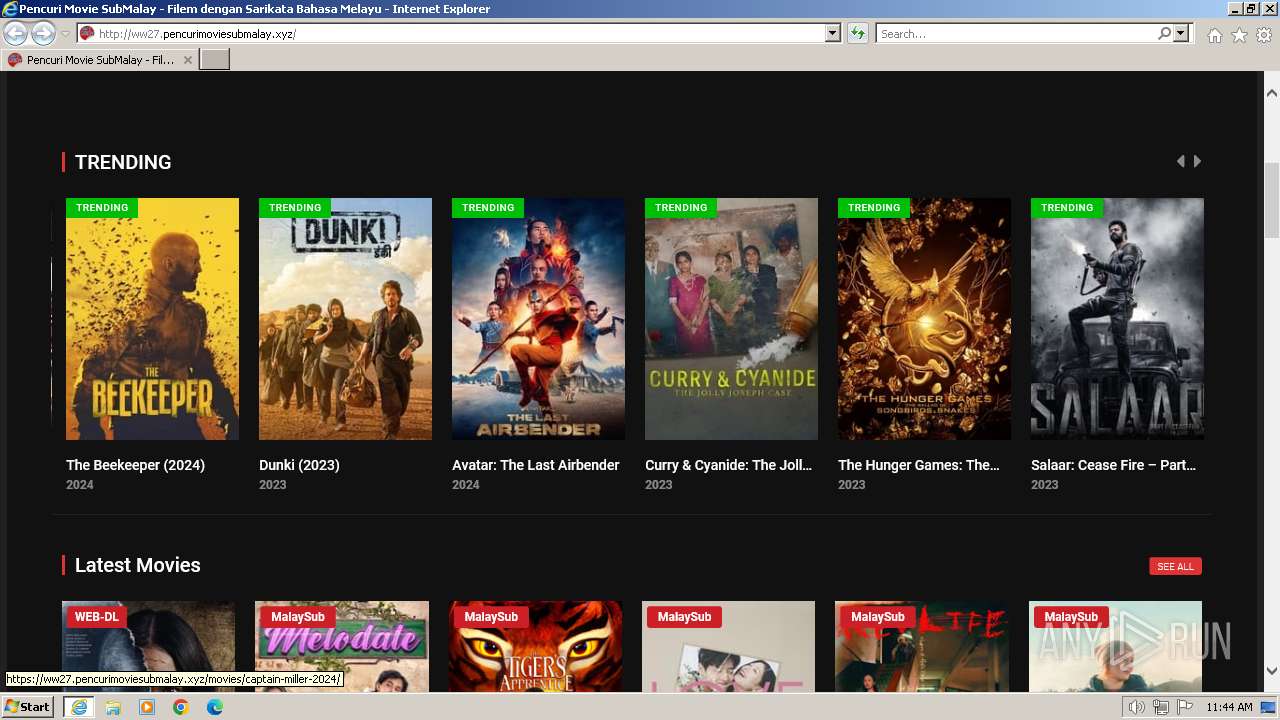Click the Salaar: Cease Fire title link
The height and width of the screenshot is (720, 1280).
[1113, 465]
